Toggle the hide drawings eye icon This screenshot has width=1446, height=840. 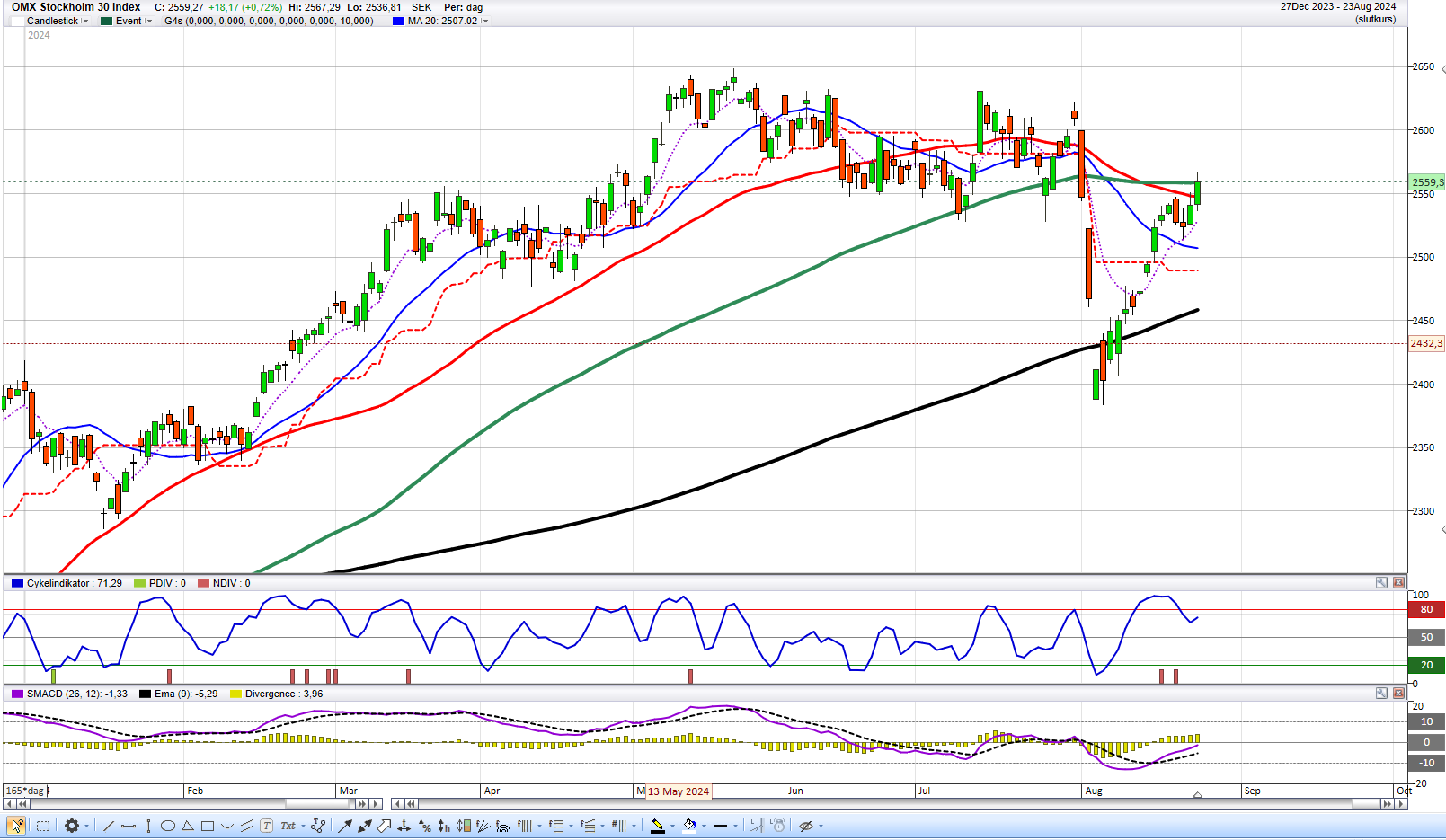tap(806, 826)
